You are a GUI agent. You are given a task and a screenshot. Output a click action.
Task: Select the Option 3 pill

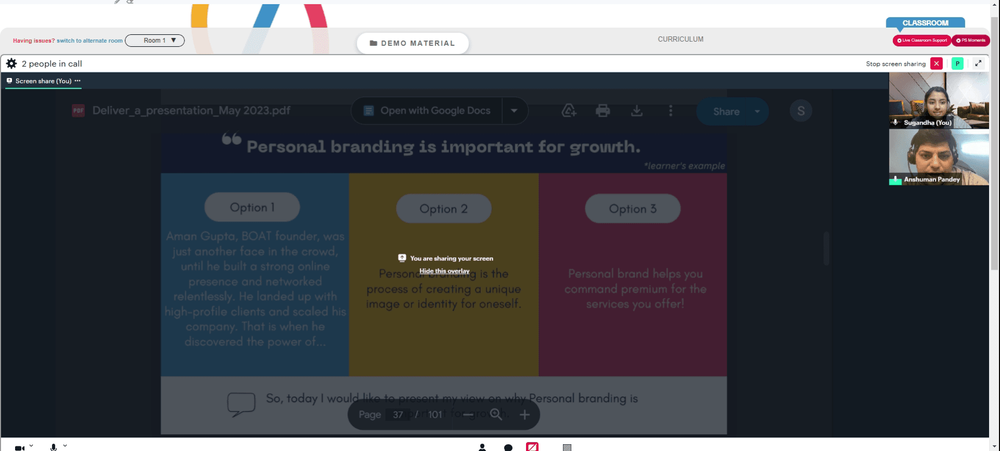pos(633,209)
